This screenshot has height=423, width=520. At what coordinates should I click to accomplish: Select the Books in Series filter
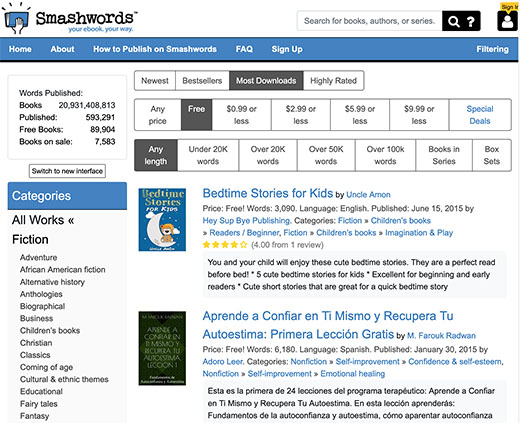(444, 155)
